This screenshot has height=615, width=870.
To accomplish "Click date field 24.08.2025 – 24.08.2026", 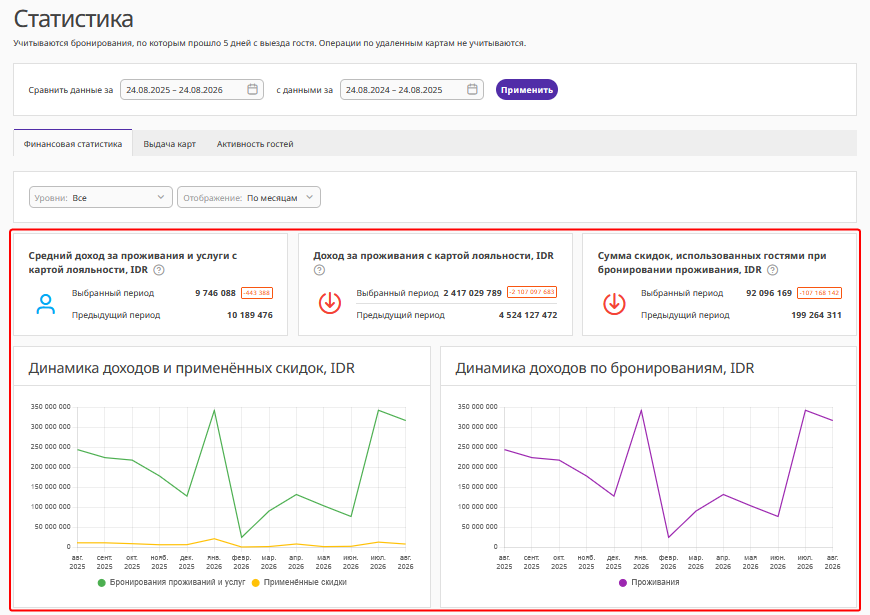I will point(192,90).
